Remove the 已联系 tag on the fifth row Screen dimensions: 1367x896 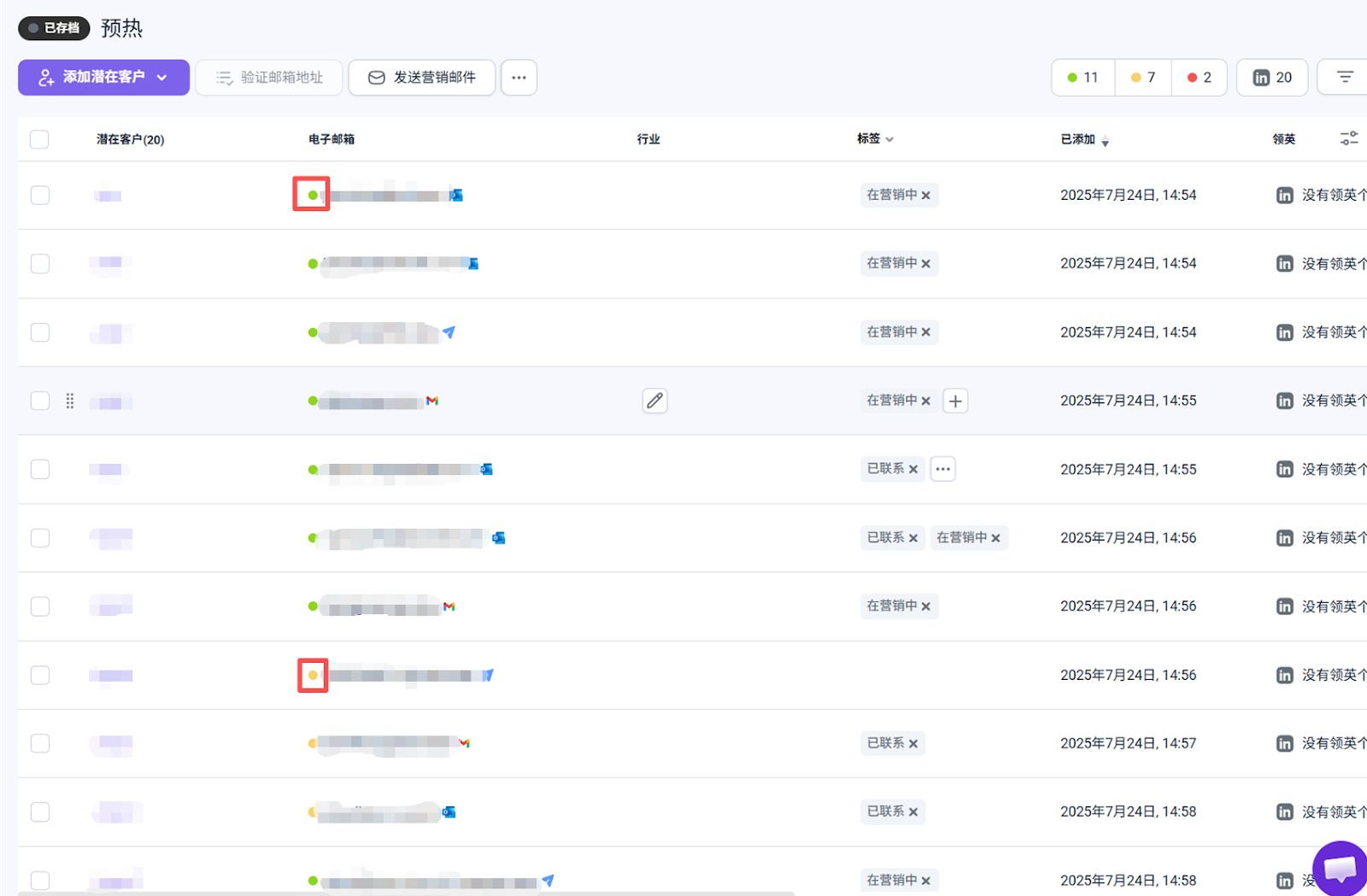click(913, 469)
